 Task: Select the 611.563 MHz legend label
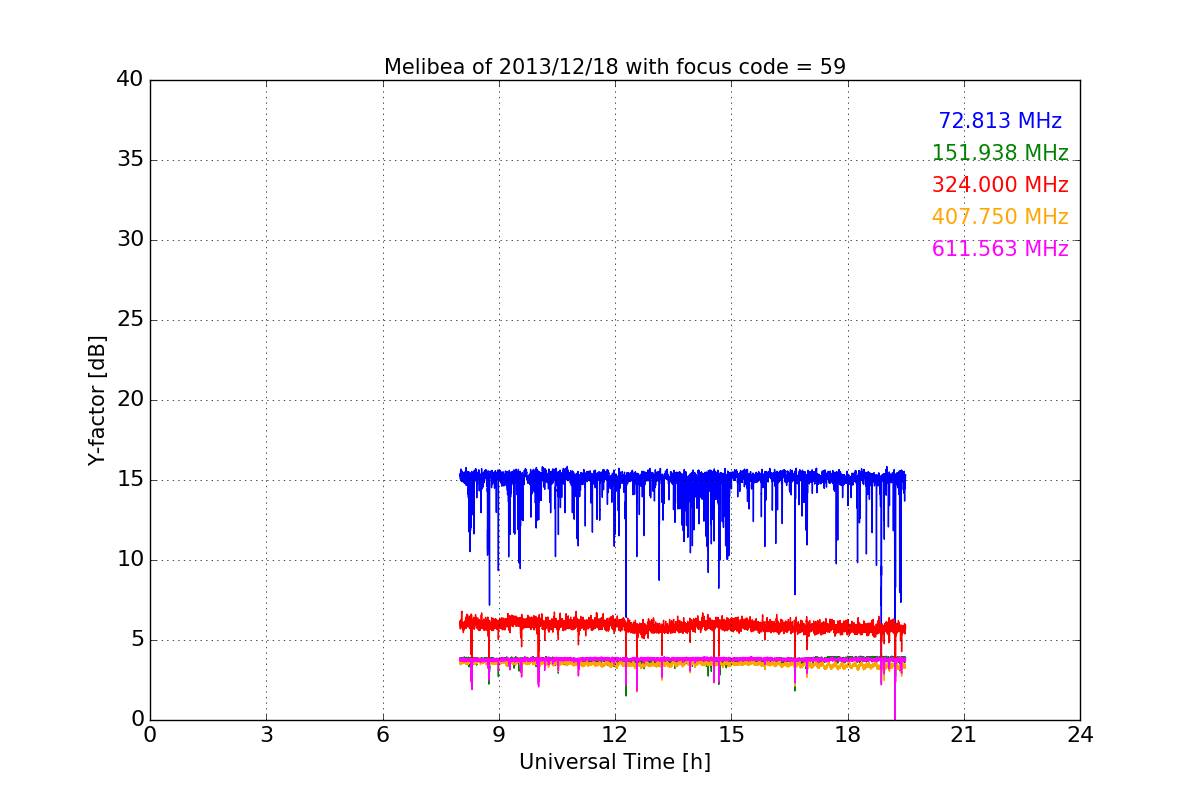[1000, 249]
